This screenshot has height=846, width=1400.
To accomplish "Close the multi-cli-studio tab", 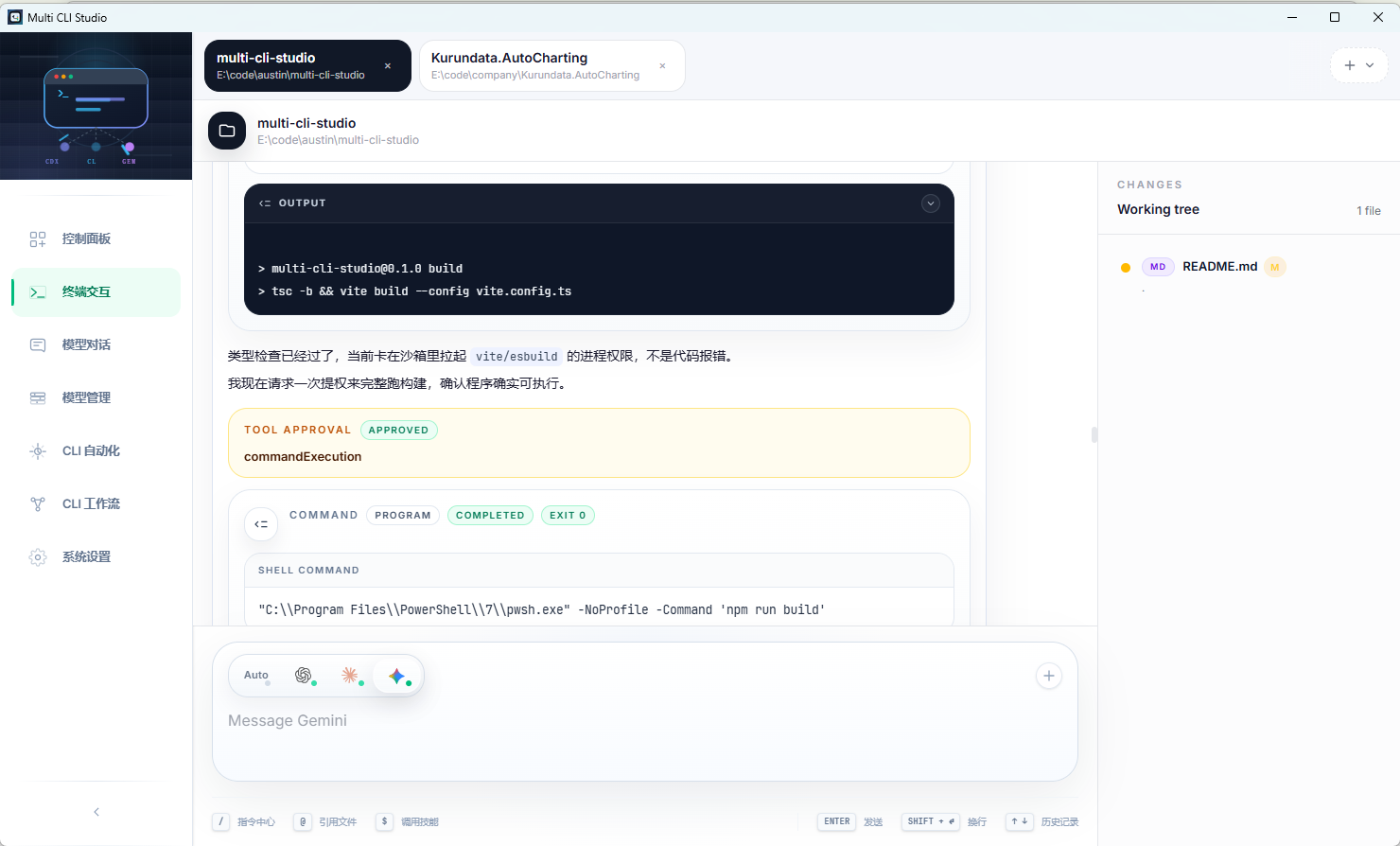I will tap(387, 65).
